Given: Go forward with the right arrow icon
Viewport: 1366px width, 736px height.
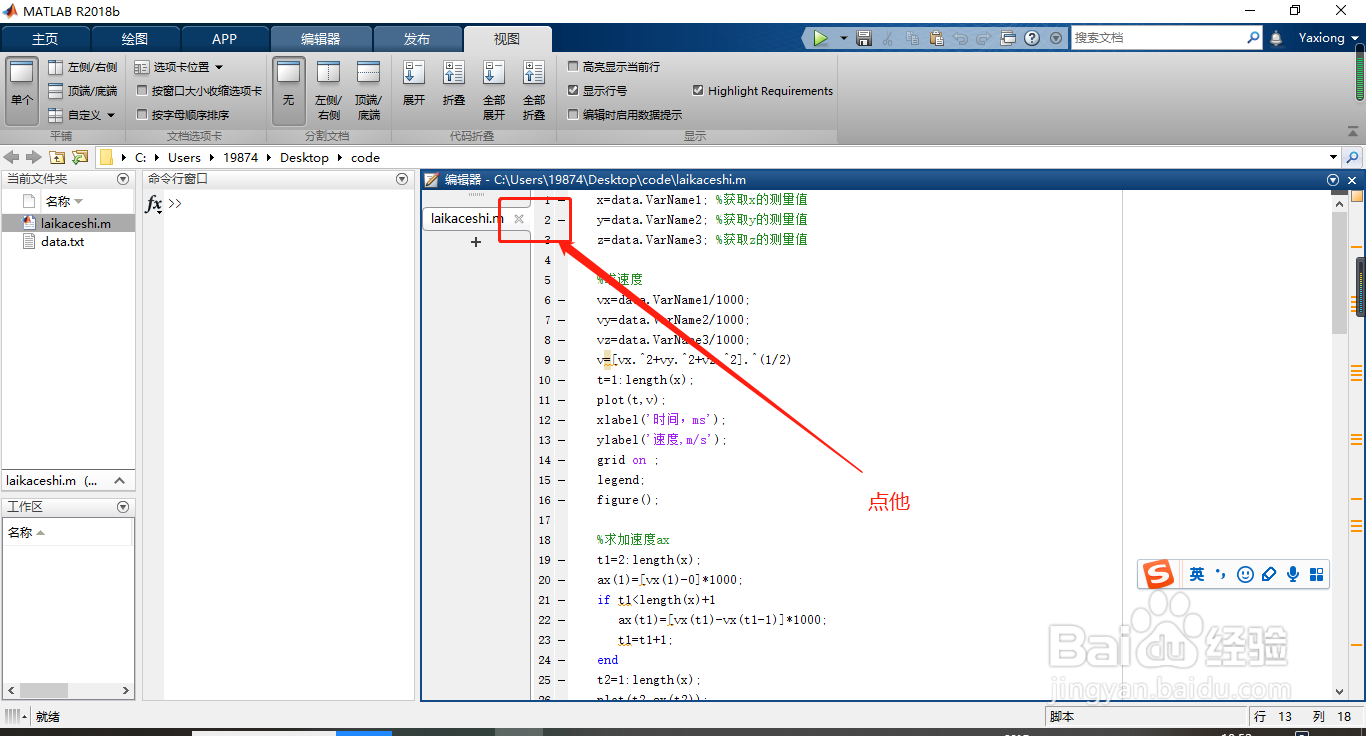Looking at the screenshot, I should coord(34,157).
